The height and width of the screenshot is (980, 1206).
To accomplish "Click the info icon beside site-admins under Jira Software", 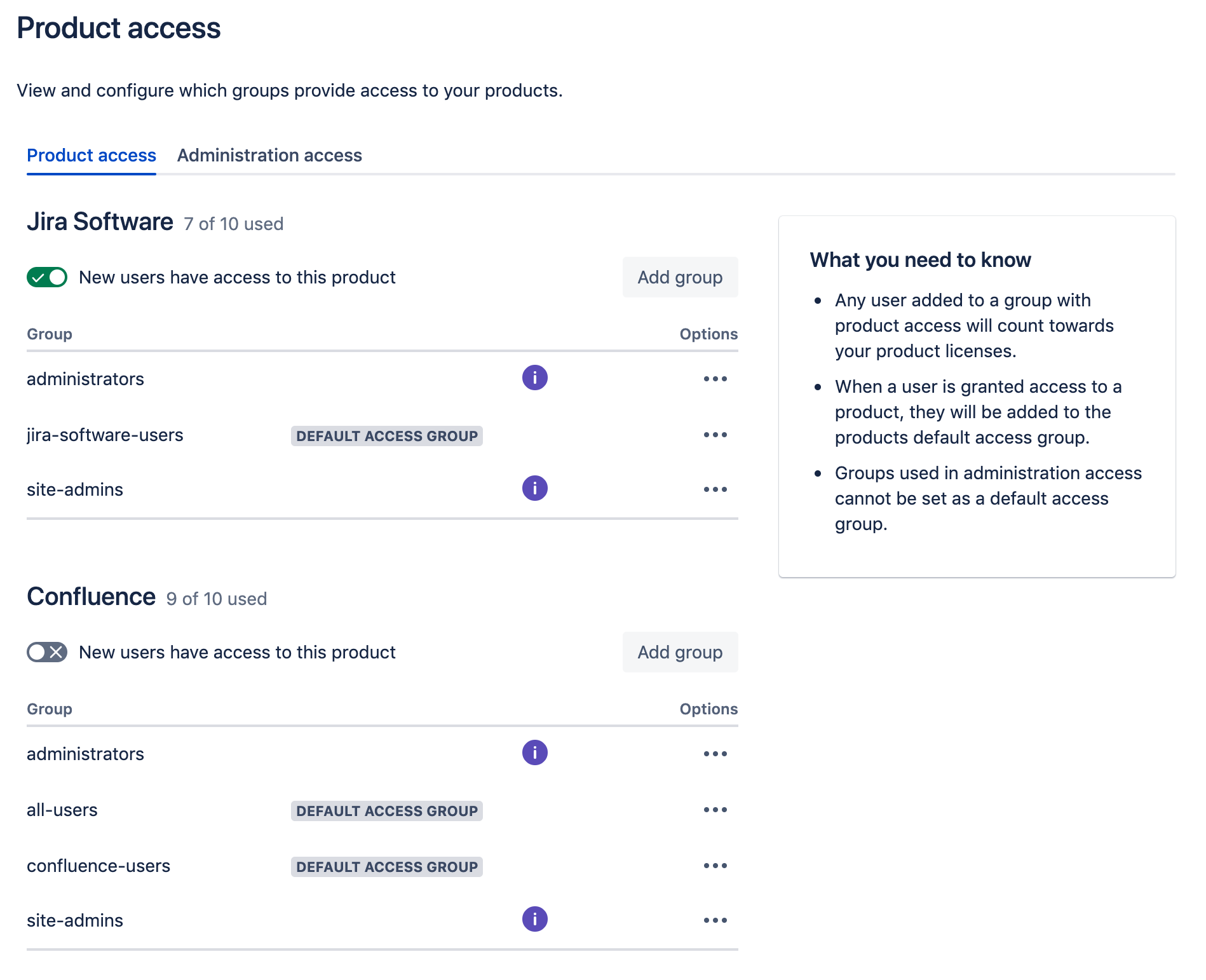I will (534, 488).
